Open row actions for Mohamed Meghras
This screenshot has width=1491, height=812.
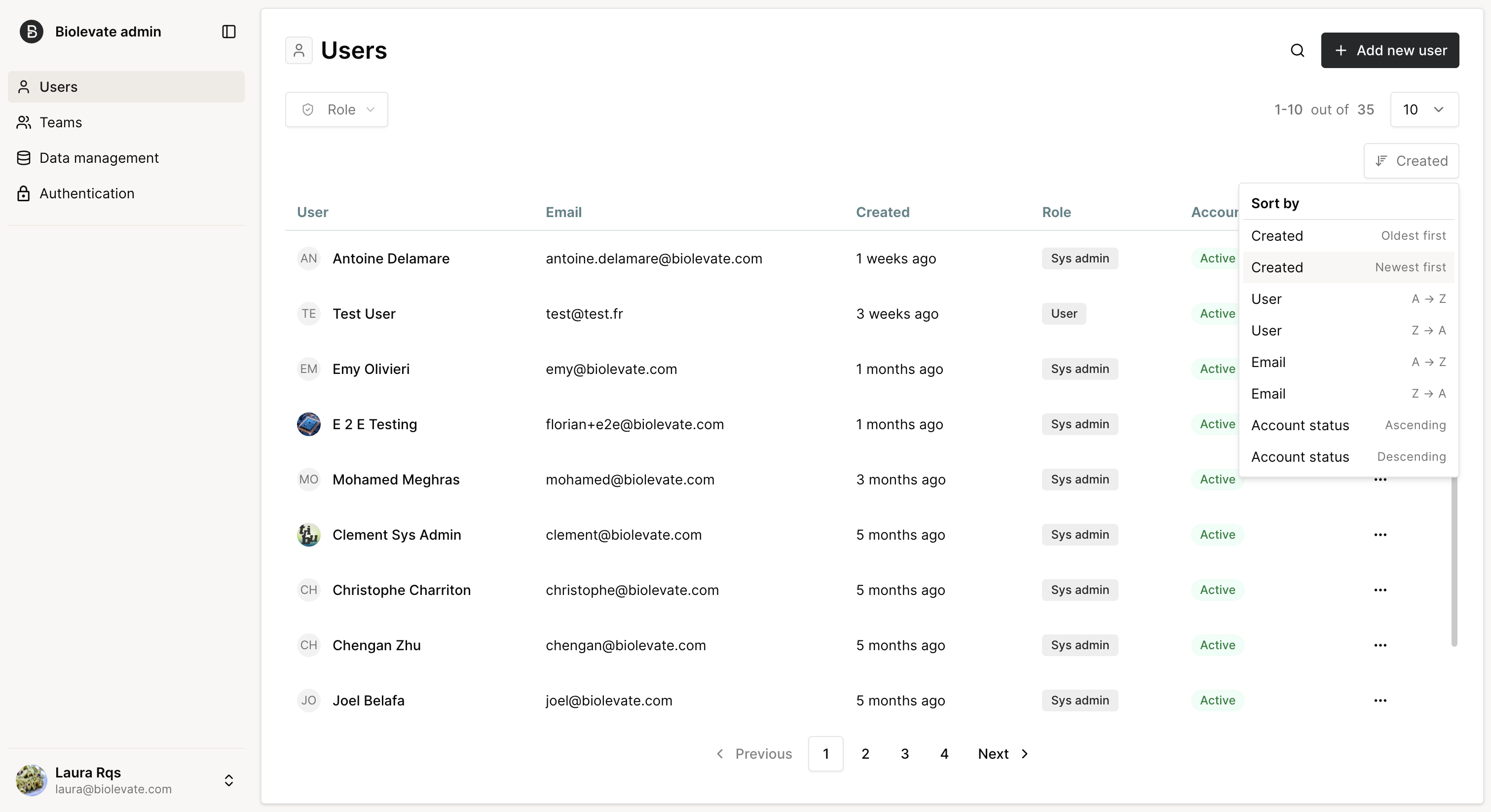coord(1380,479)
